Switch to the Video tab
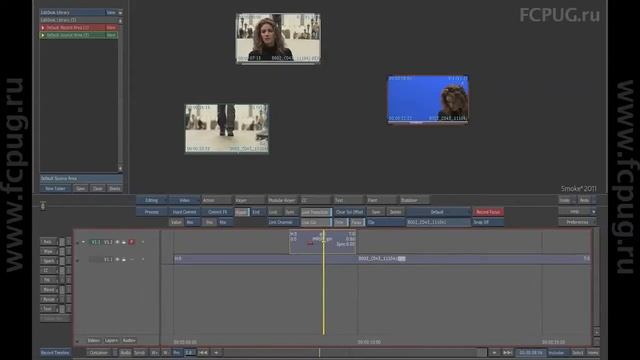 tap(184, 200)
